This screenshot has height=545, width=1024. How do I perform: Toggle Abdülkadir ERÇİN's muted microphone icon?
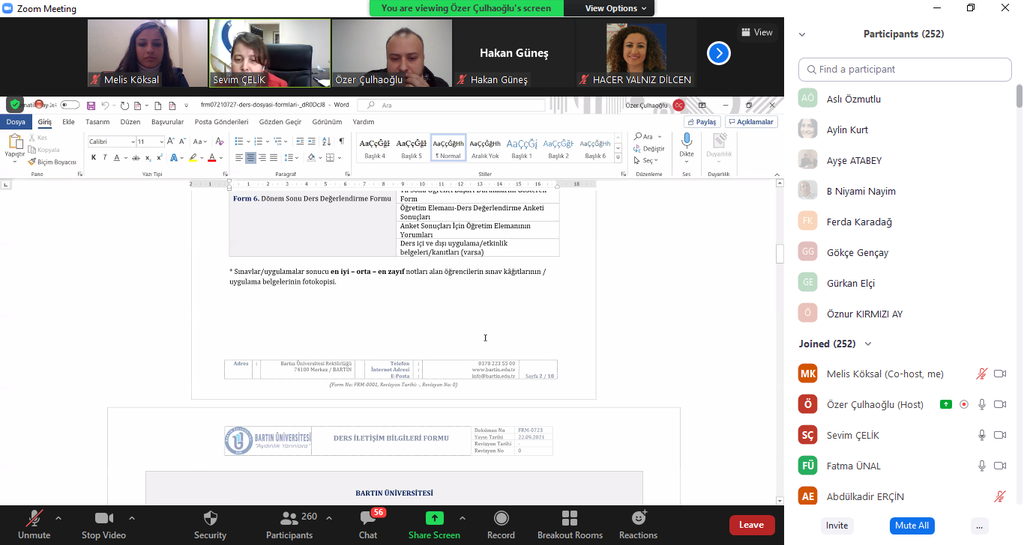pos(999,497)
